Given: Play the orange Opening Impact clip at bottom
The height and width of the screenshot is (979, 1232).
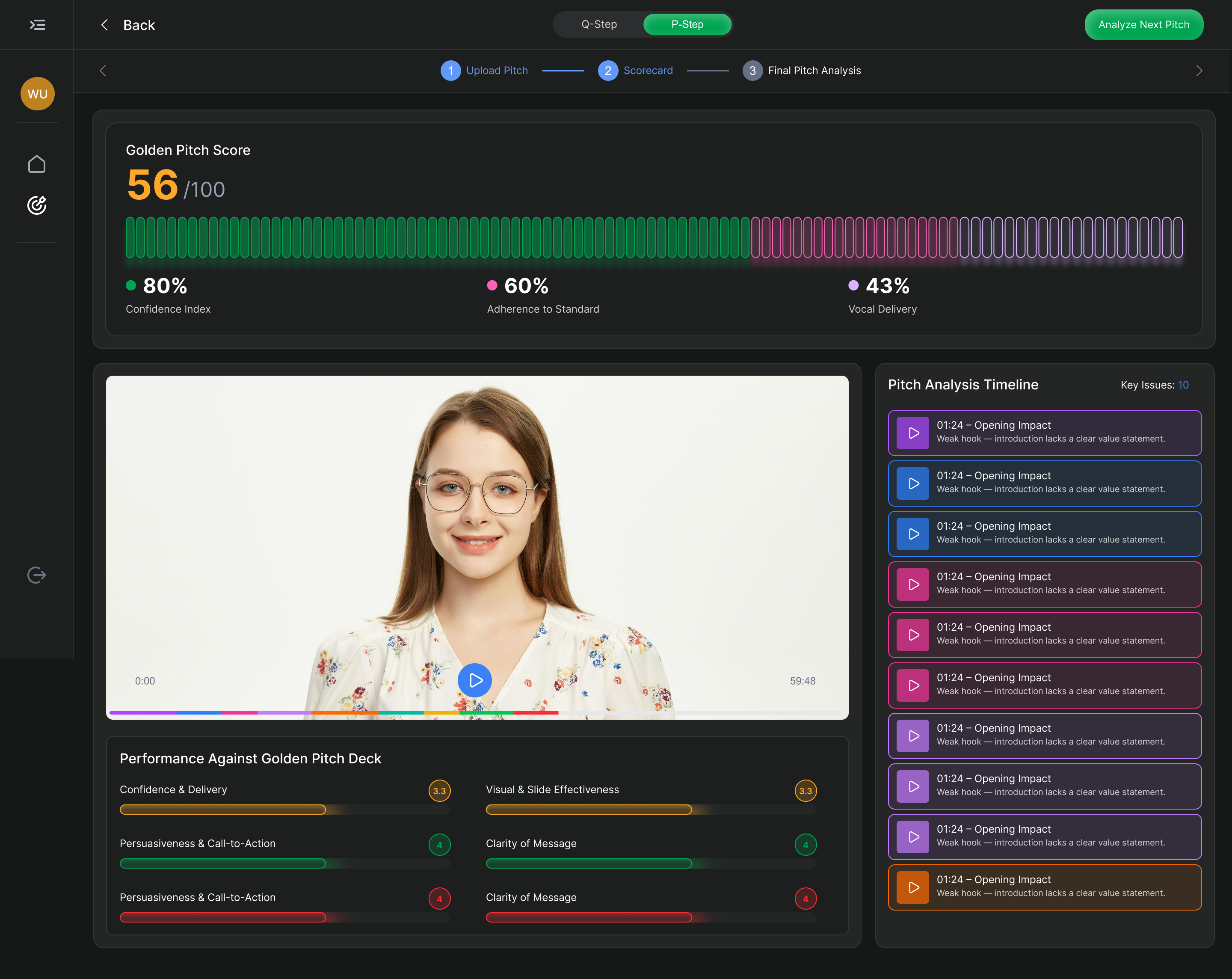Looking at the screenshot, I should tap(912, 887).
